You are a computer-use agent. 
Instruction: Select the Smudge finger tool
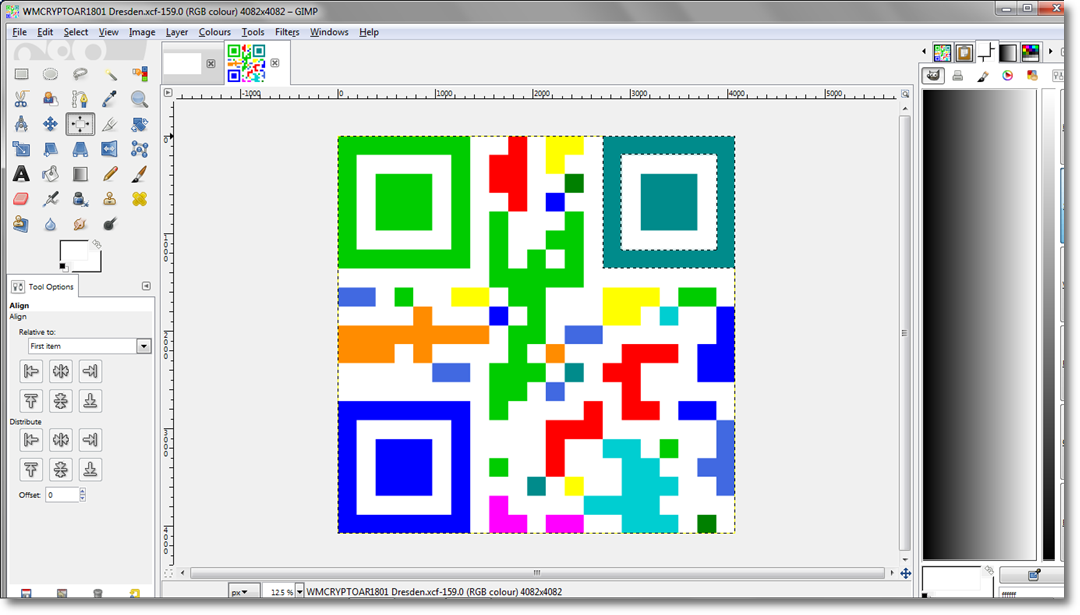click(x=80, y=224)
